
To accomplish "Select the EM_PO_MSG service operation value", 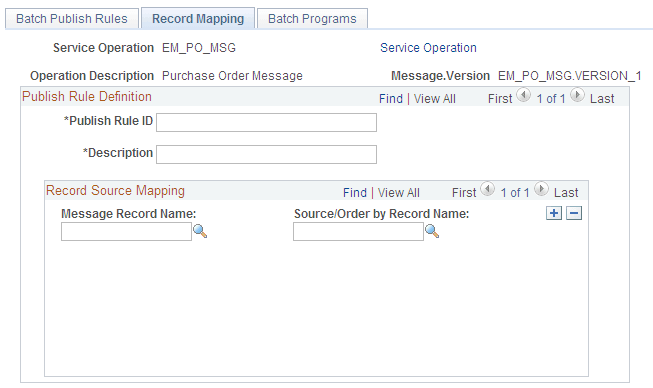I will click(x=199, y=48).
